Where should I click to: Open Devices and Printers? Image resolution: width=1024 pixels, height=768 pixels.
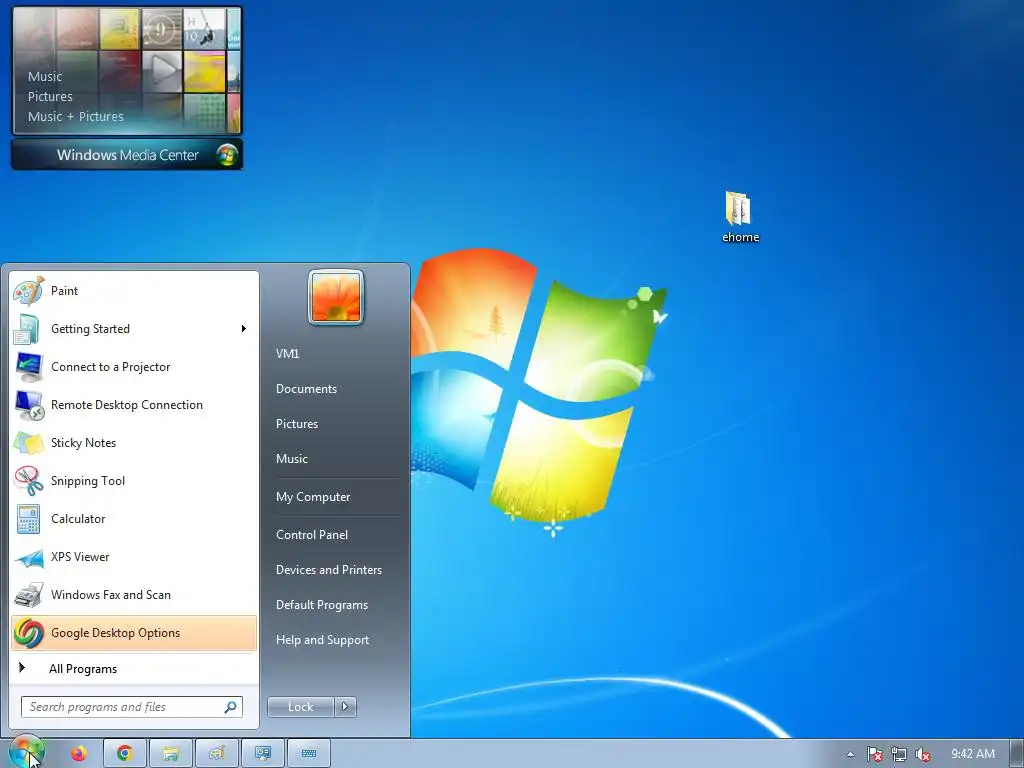click(328, 570)
